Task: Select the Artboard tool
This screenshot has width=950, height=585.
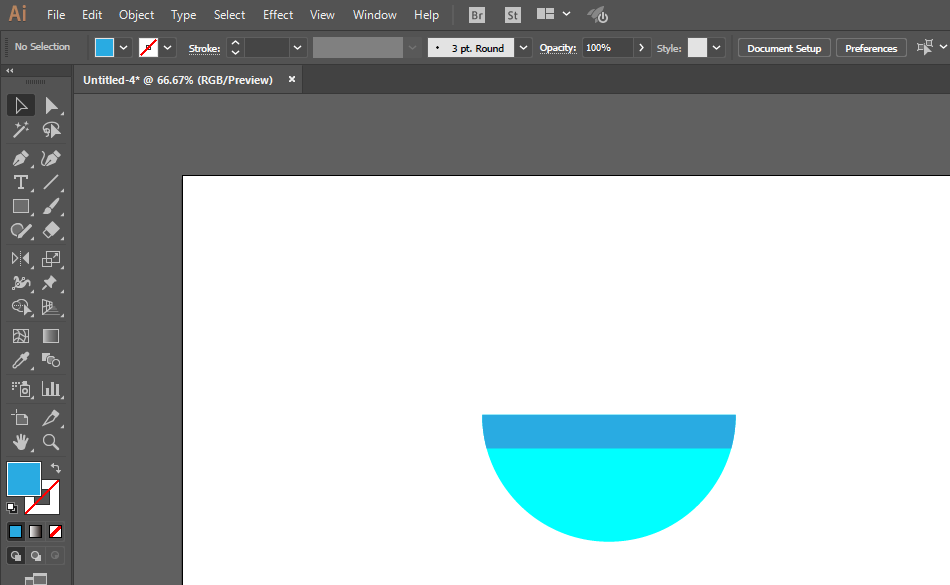Action: pyautogui.click(x=21, y=418)
